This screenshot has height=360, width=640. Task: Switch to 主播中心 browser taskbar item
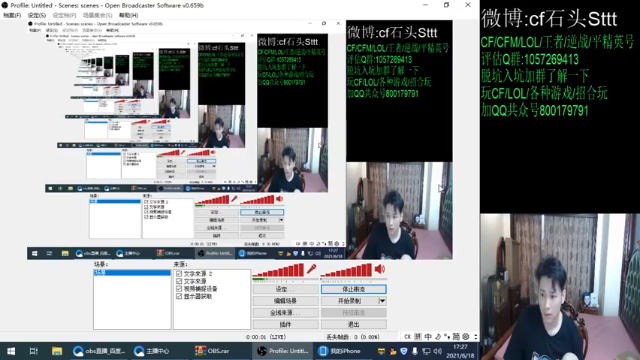153,351
